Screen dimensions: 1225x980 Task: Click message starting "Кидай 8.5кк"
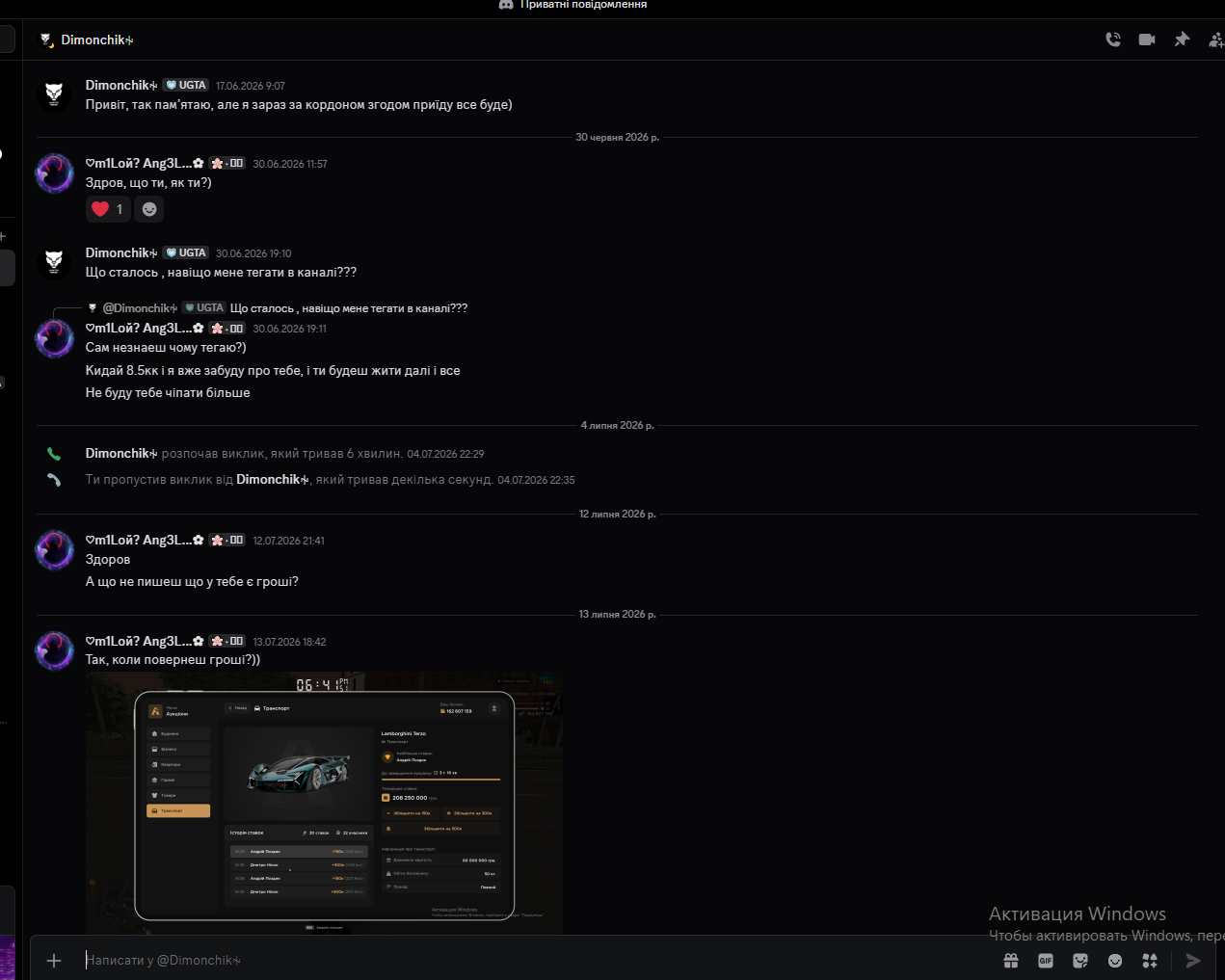(273, 371)
